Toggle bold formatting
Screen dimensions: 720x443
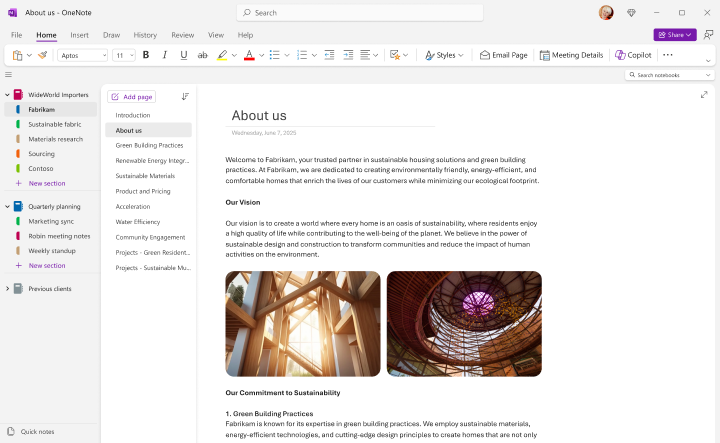coord(146,55)
